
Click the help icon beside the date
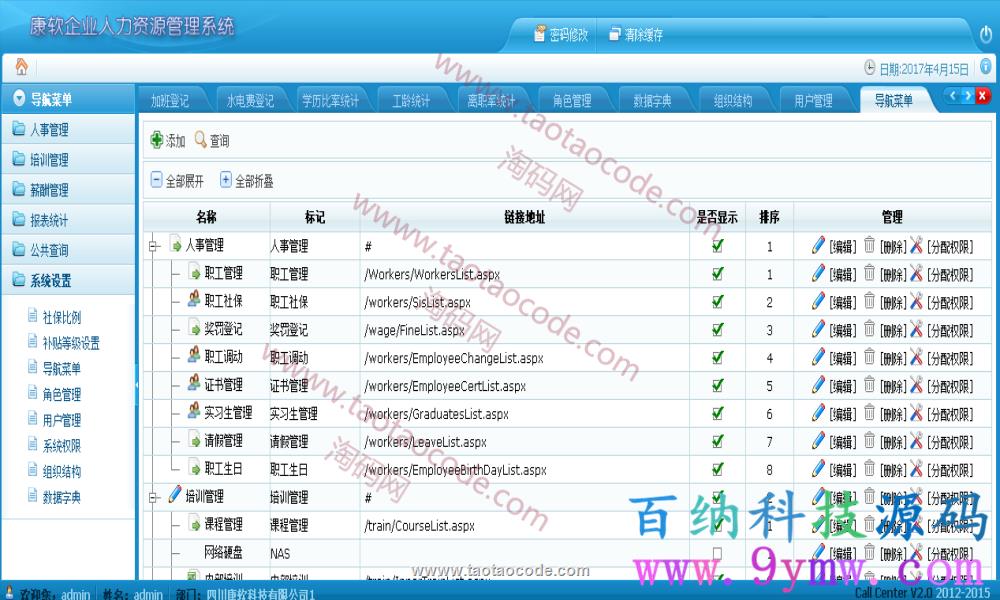pyautogui.click(x=985, y=68)
